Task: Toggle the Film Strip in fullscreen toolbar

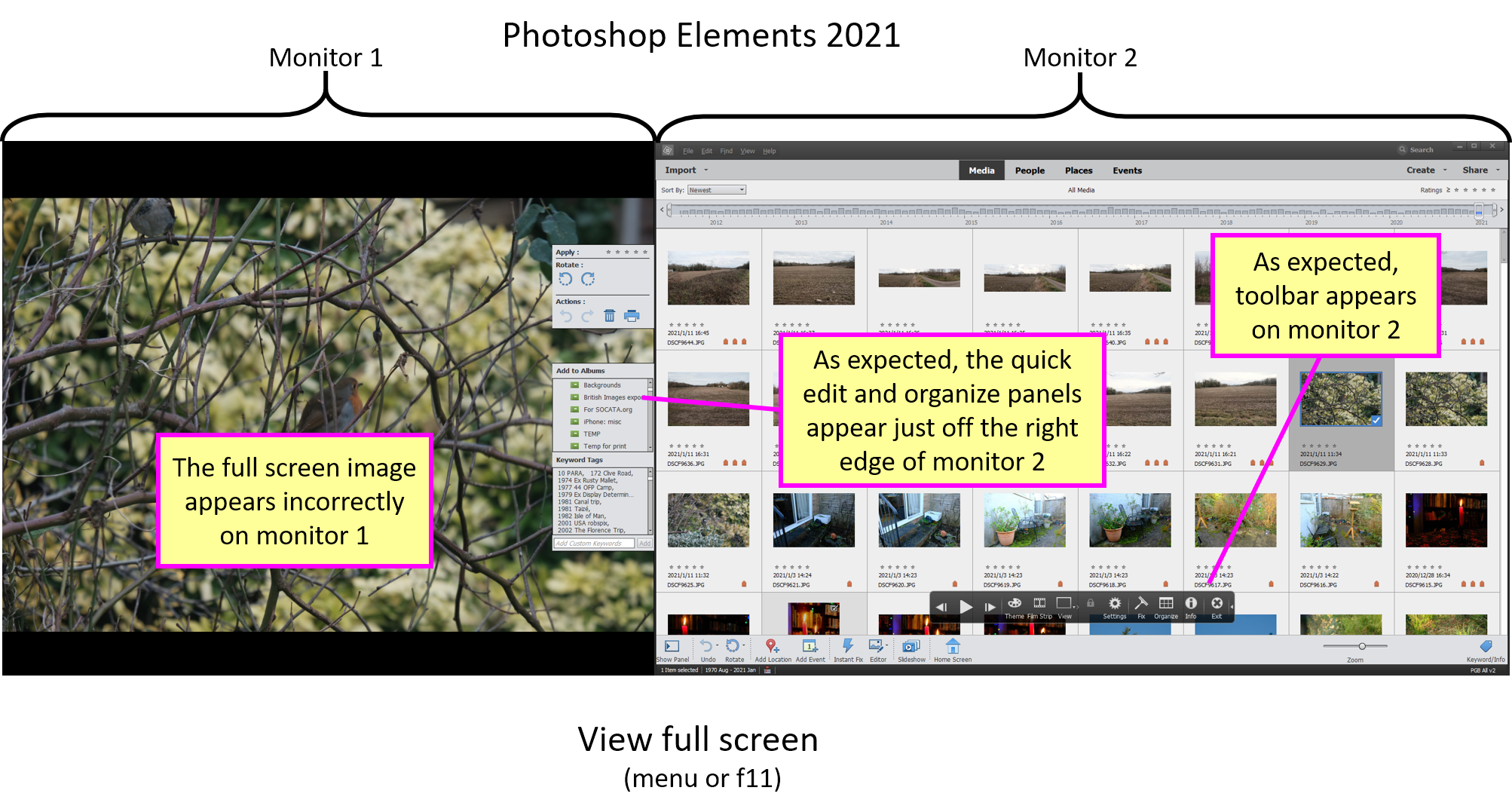Action: [1039, 603]
